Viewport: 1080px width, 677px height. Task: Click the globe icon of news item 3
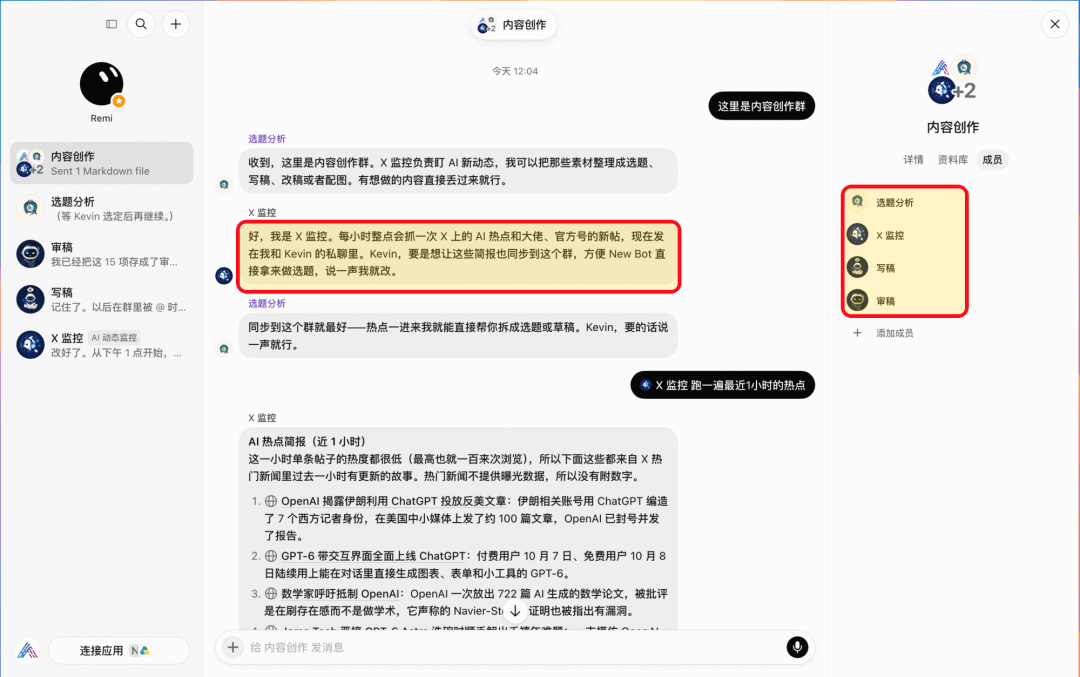click(271, 594)
